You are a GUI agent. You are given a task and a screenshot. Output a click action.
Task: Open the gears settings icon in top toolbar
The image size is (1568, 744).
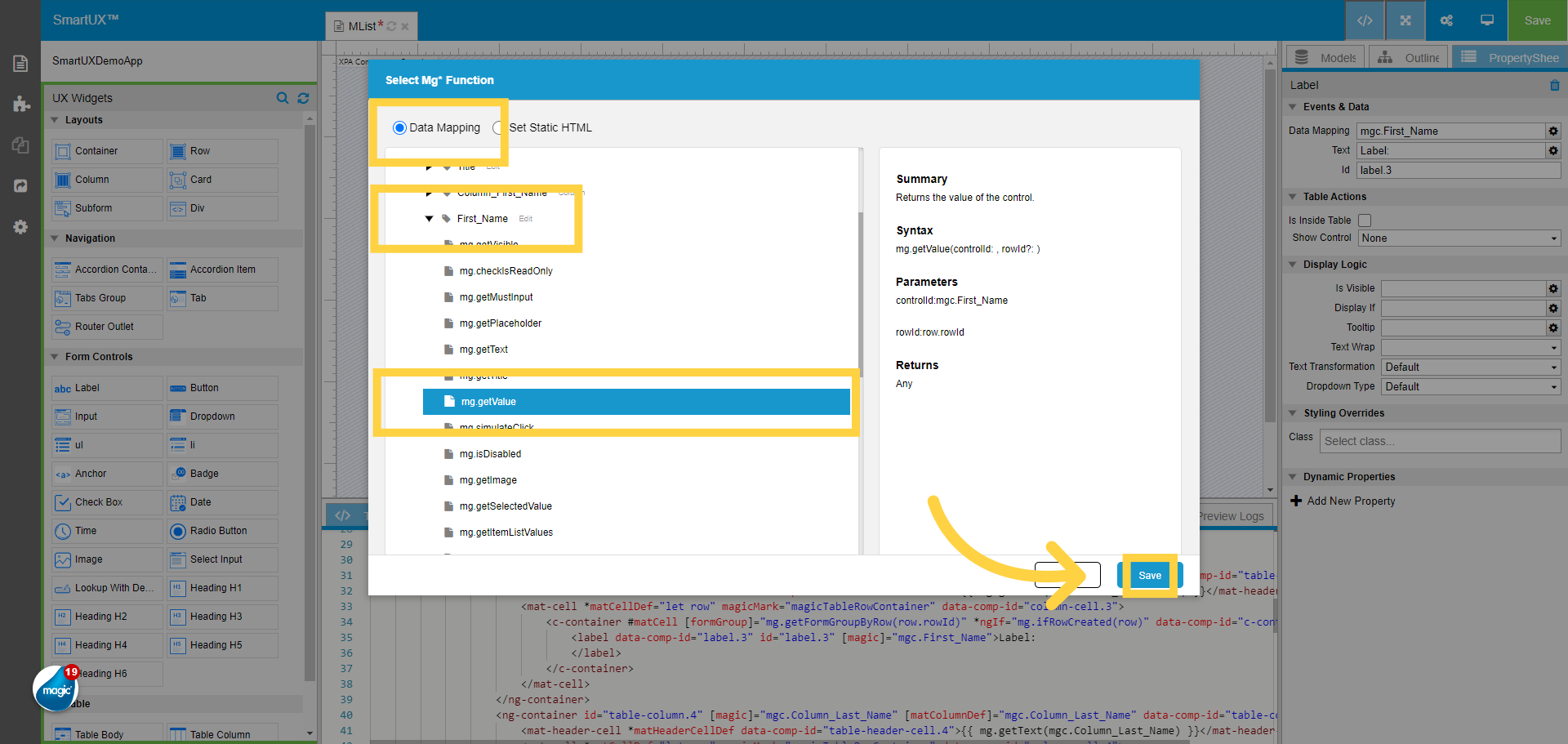tap(1445, 20)
